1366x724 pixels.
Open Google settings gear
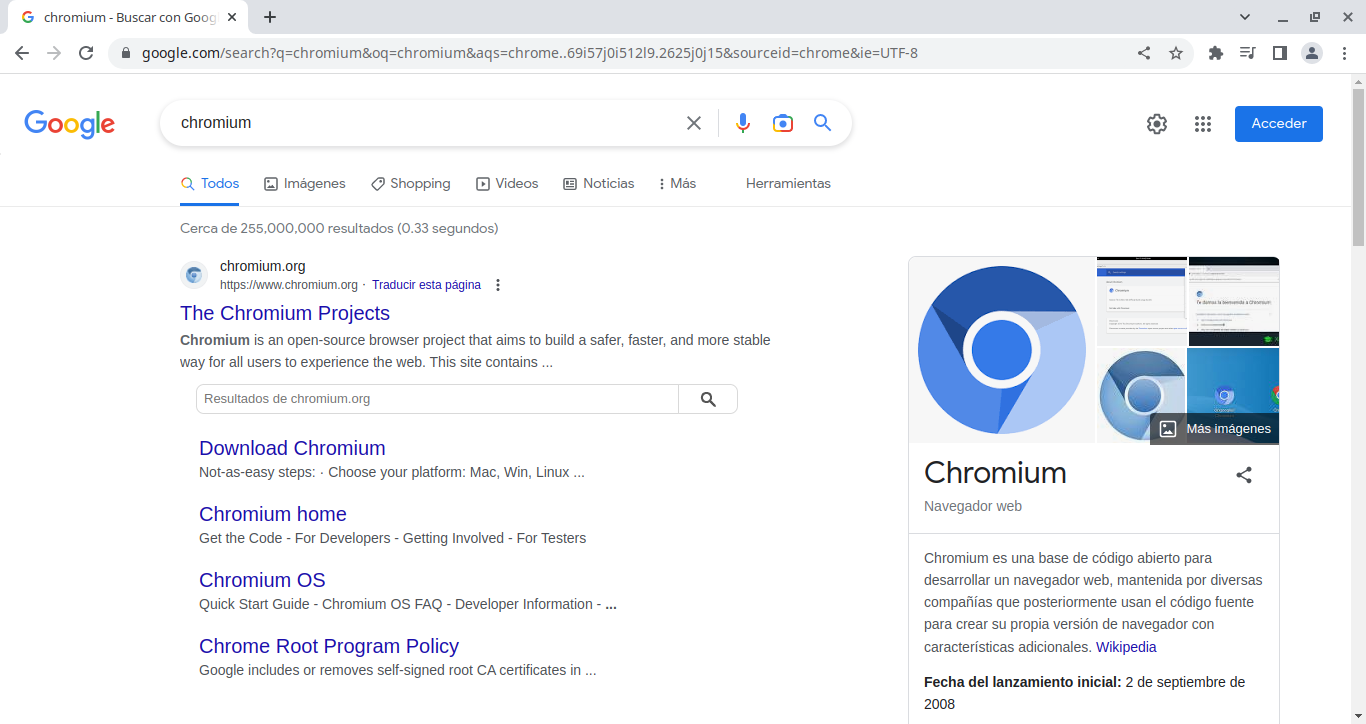(1157, 124)
